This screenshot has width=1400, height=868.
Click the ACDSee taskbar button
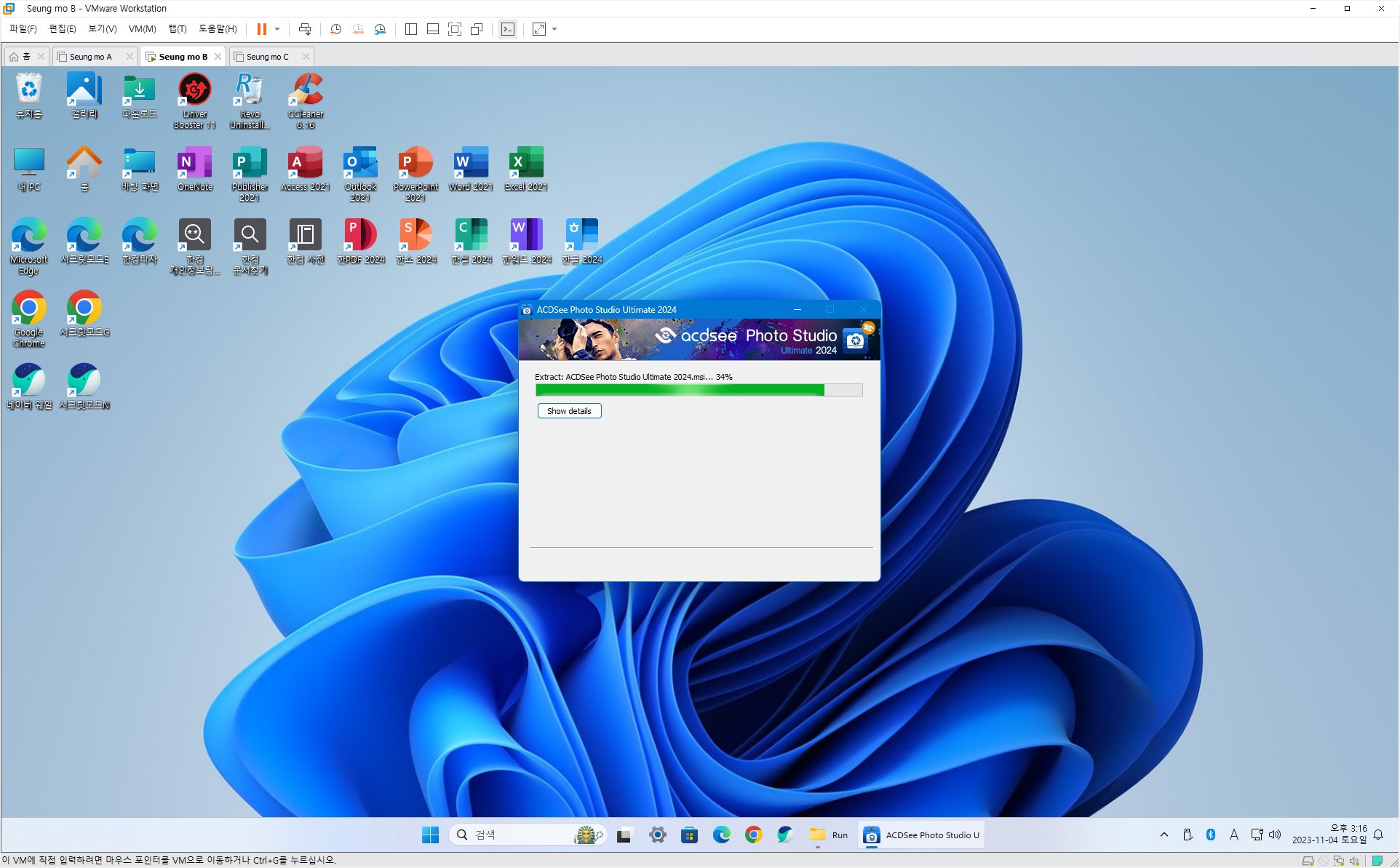[x=921, y=835]
